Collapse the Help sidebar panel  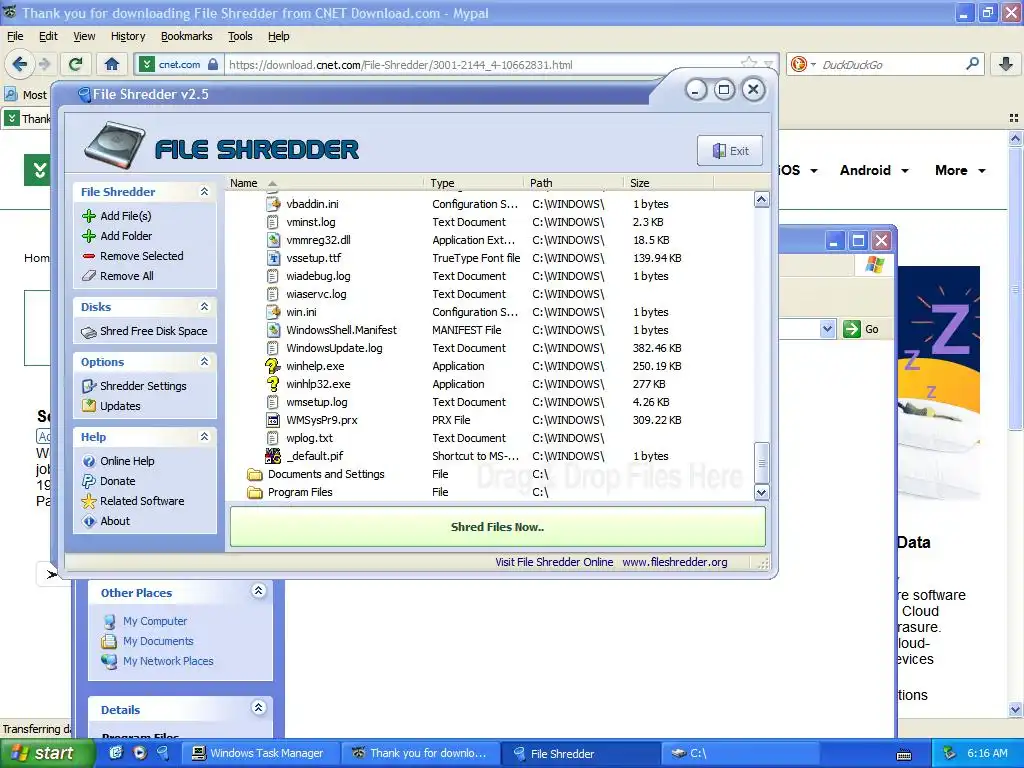204,436
